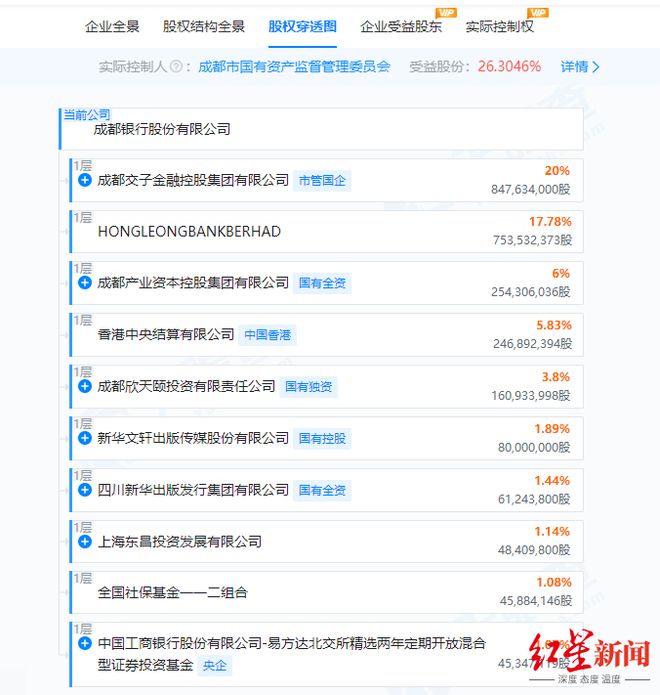660x695 pixels.
Task: Open the VIP 实际控制权 tab
Action: [500, 27]
